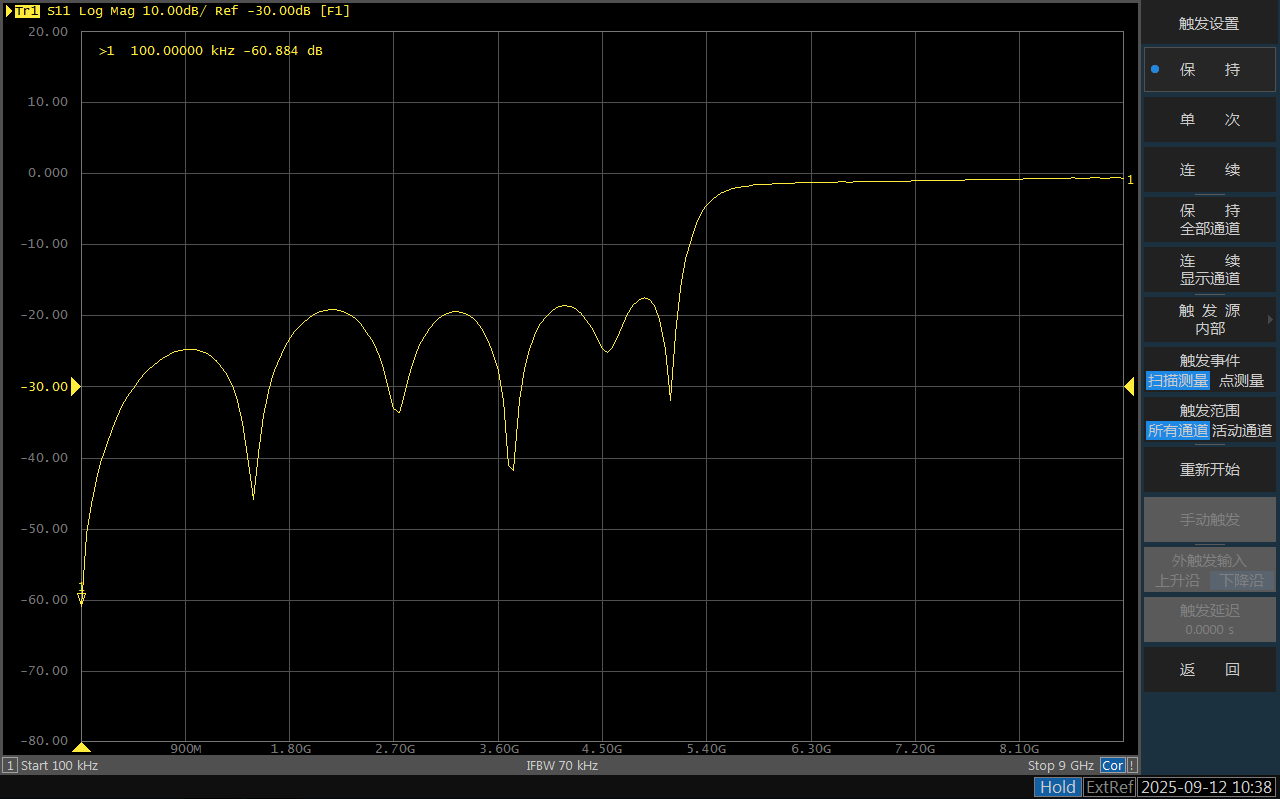Click the right reference level arrow marker
Screen dimensions: 1280x799
point(1128,386)
